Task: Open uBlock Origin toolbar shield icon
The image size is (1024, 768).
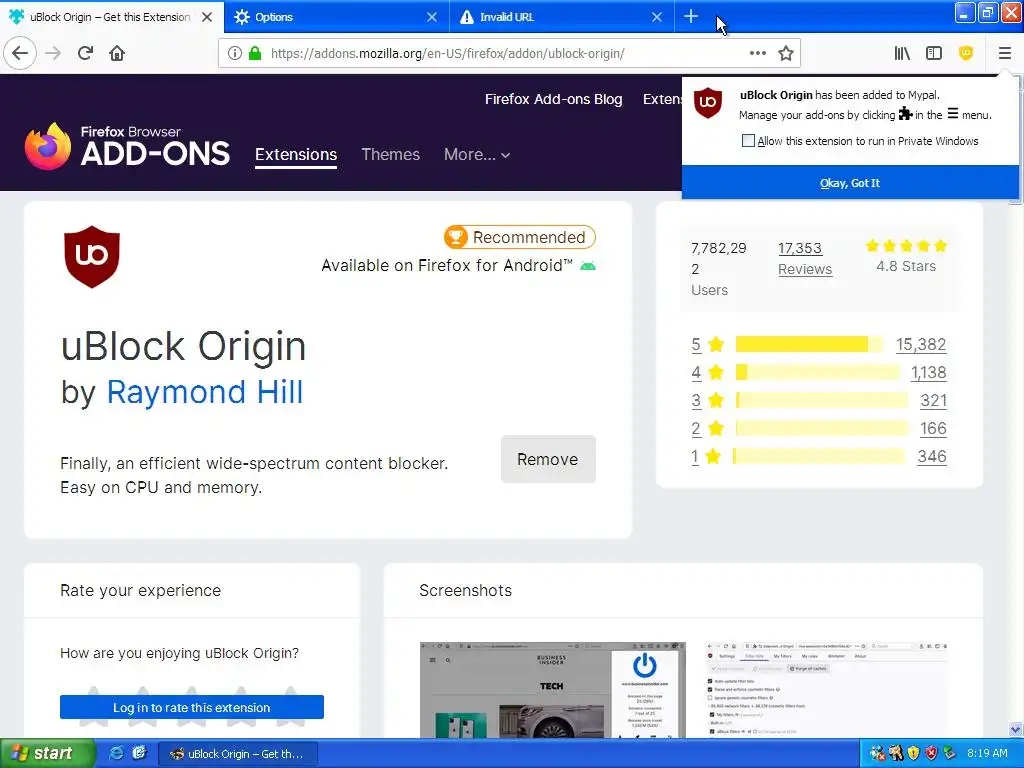Action: coord(966,53)
